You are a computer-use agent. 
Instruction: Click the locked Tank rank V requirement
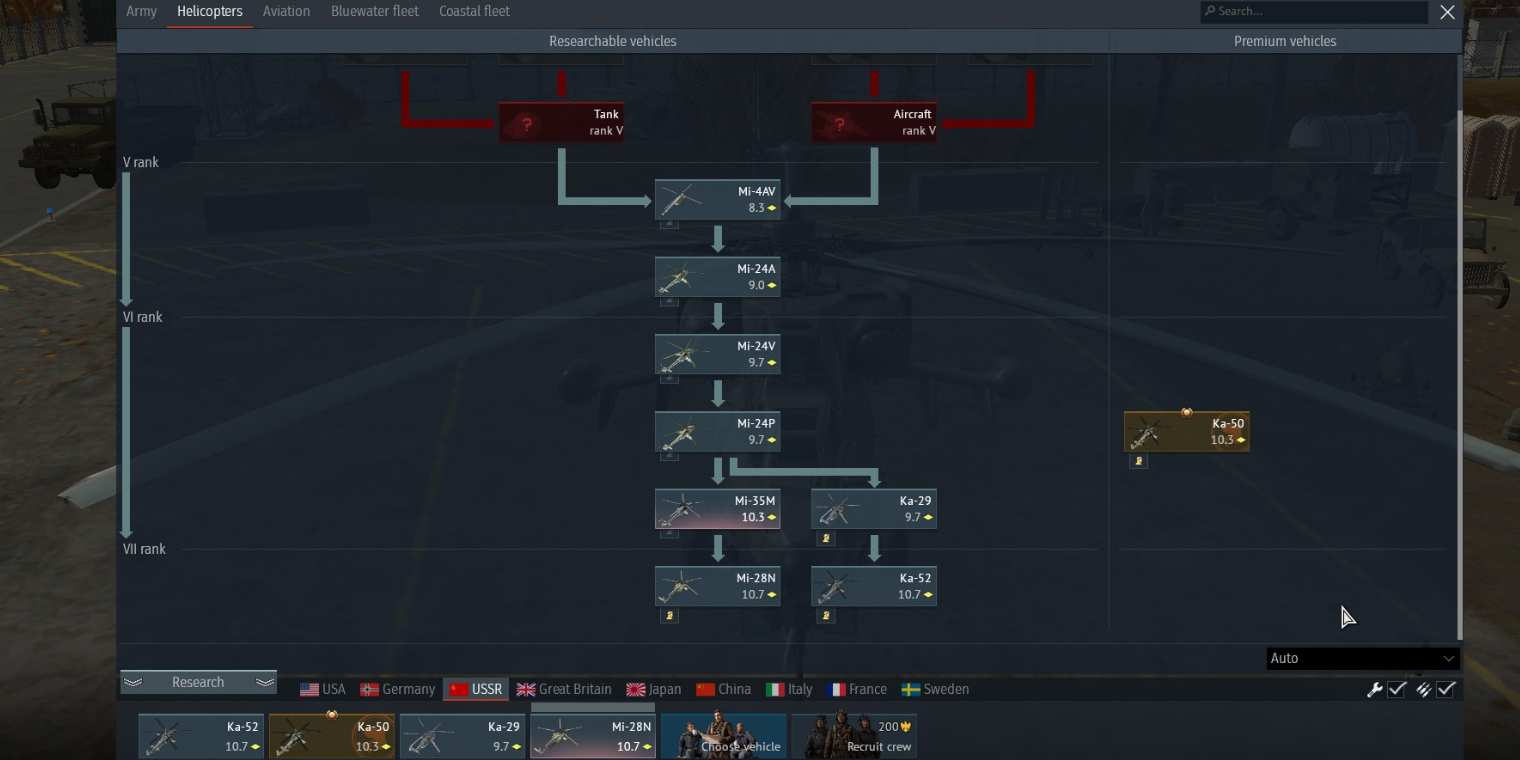pos(561,122)
